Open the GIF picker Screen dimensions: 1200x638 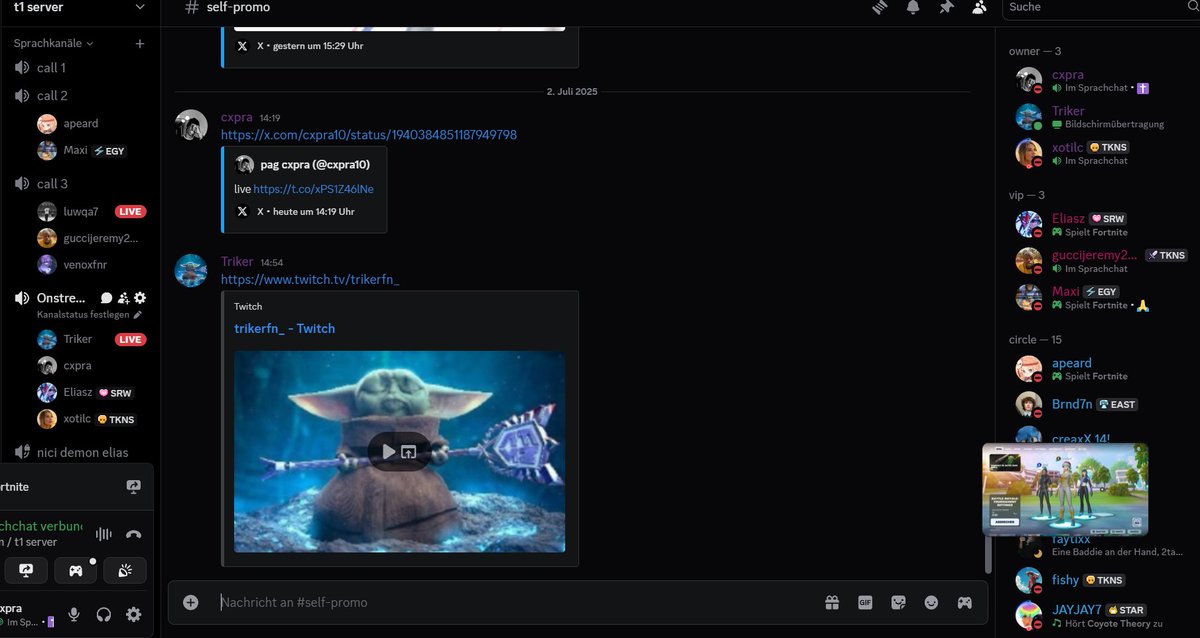tap(865, 602)
